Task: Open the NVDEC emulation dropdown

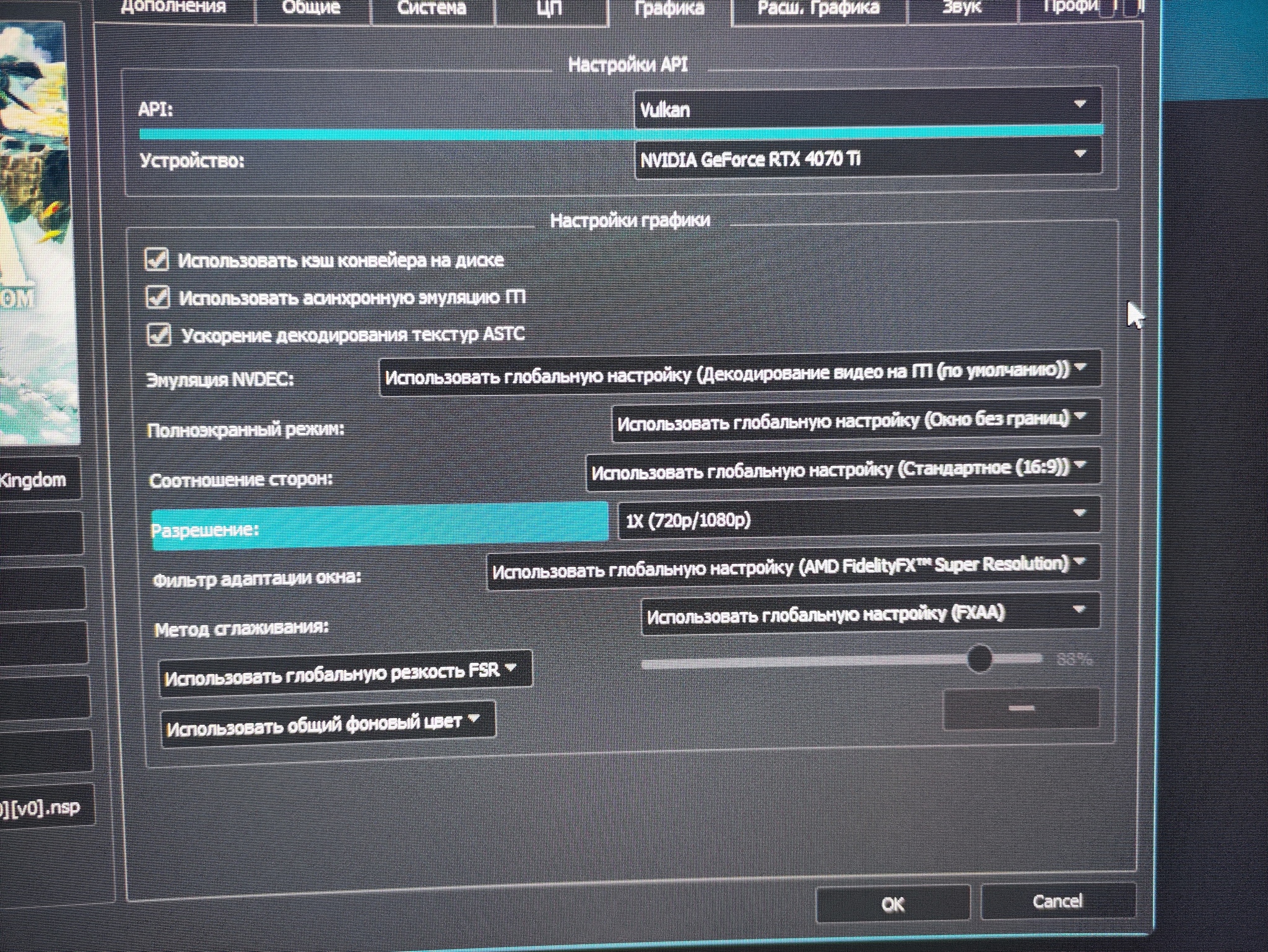Action: tap(739, 373)
